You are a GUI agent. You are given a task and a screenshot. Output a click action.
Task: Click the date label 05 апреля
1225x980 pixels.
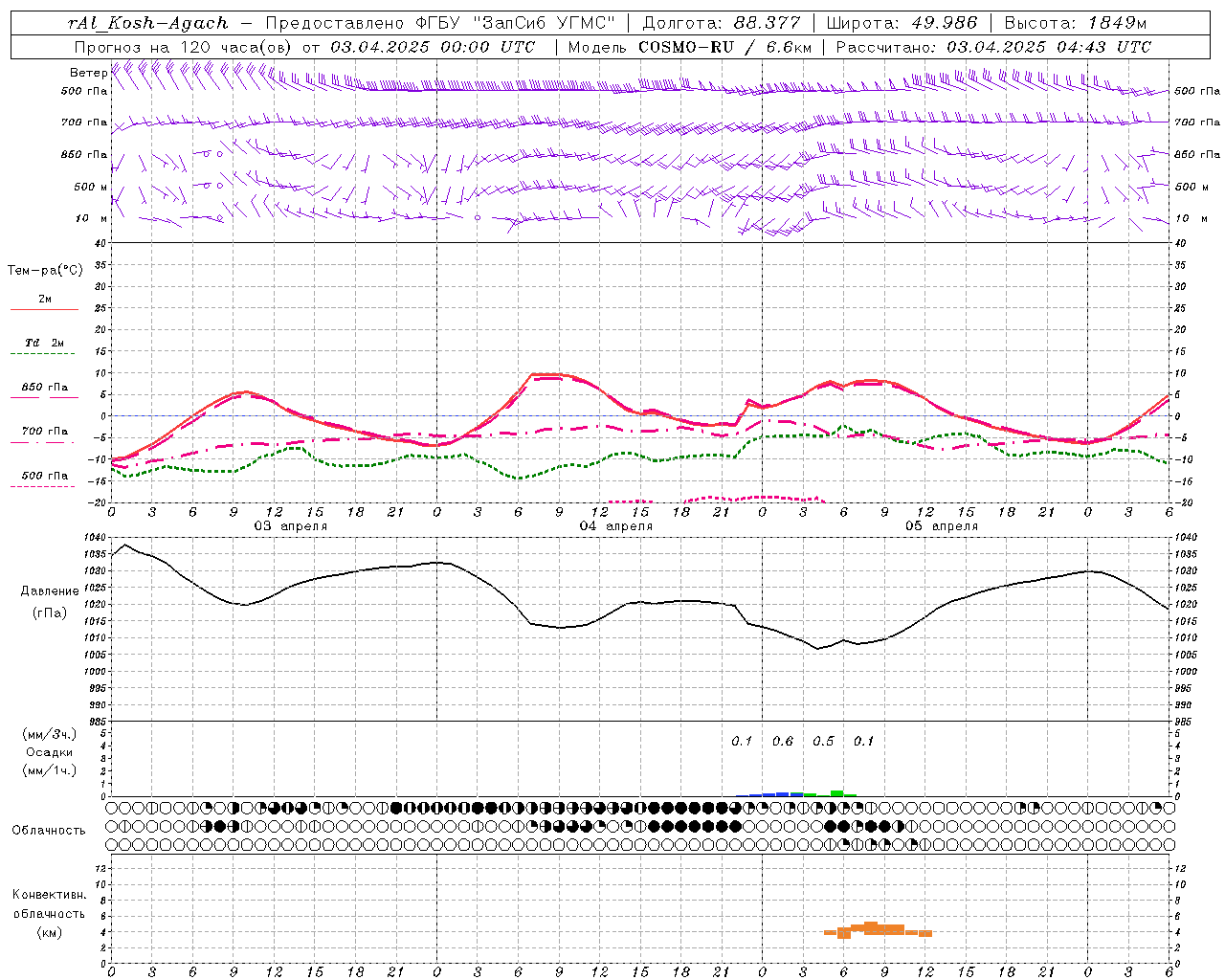click(x=941, y=526)
